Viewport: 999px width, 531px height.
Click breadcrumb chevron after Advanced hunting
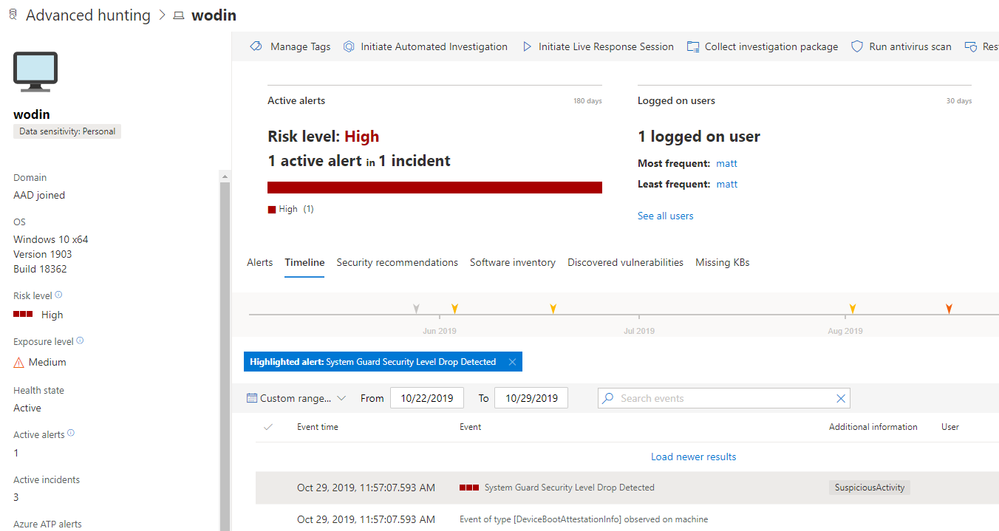pyautogui.click(x=162, y=15)
